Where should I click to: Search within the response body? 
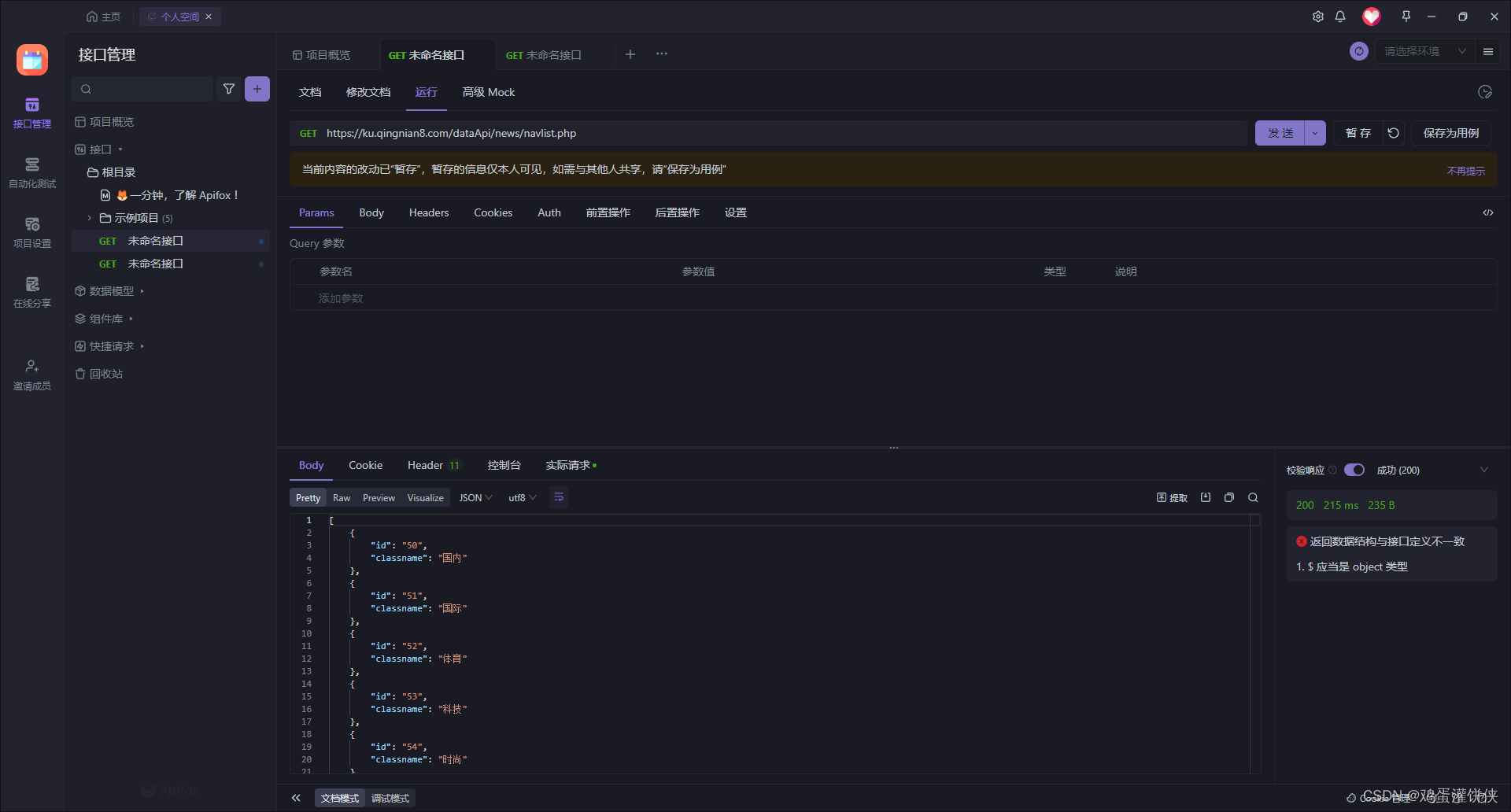[1253, 497]
